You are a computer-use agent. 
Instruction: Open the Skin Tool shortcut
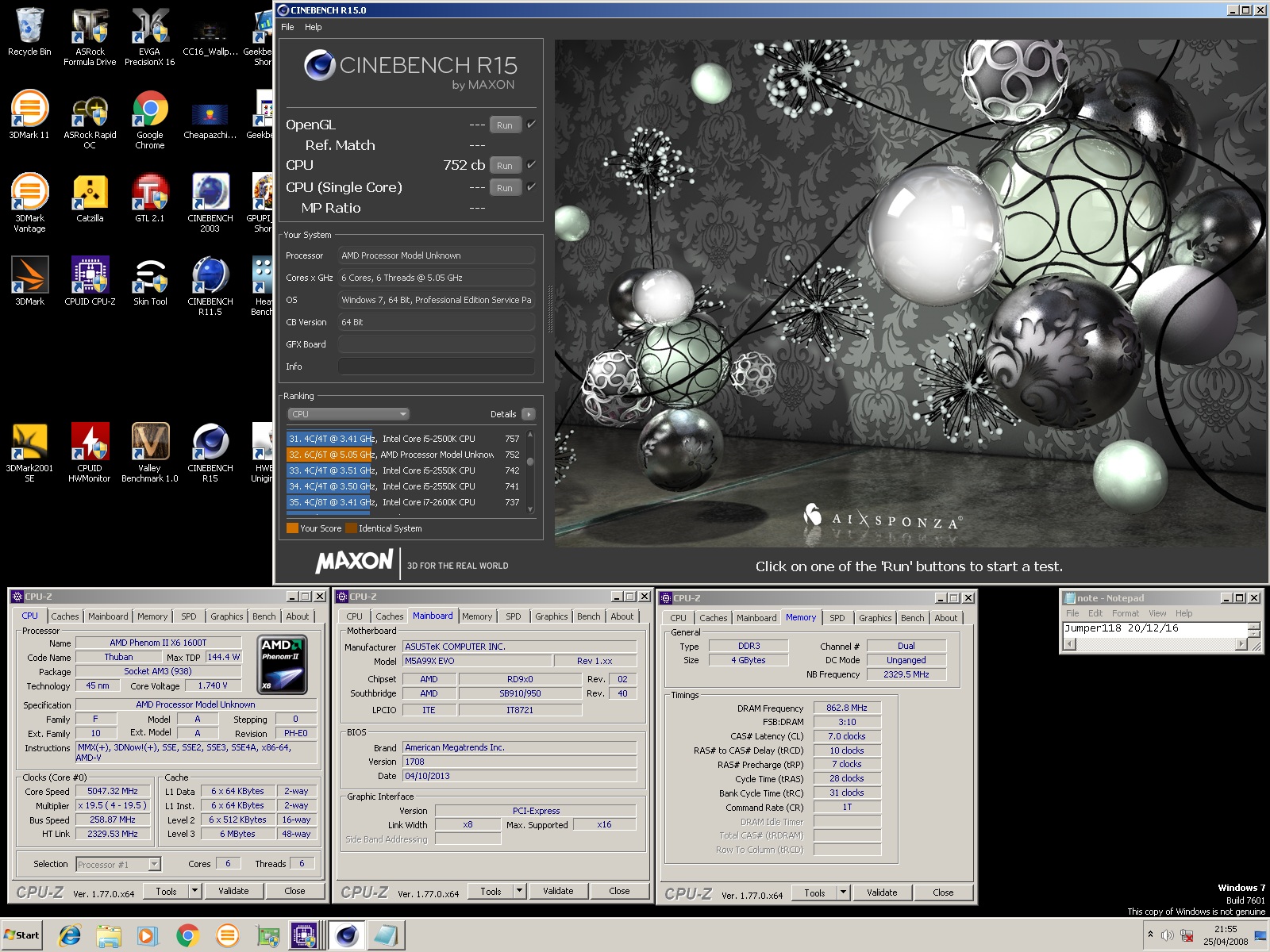click(149, 282)
